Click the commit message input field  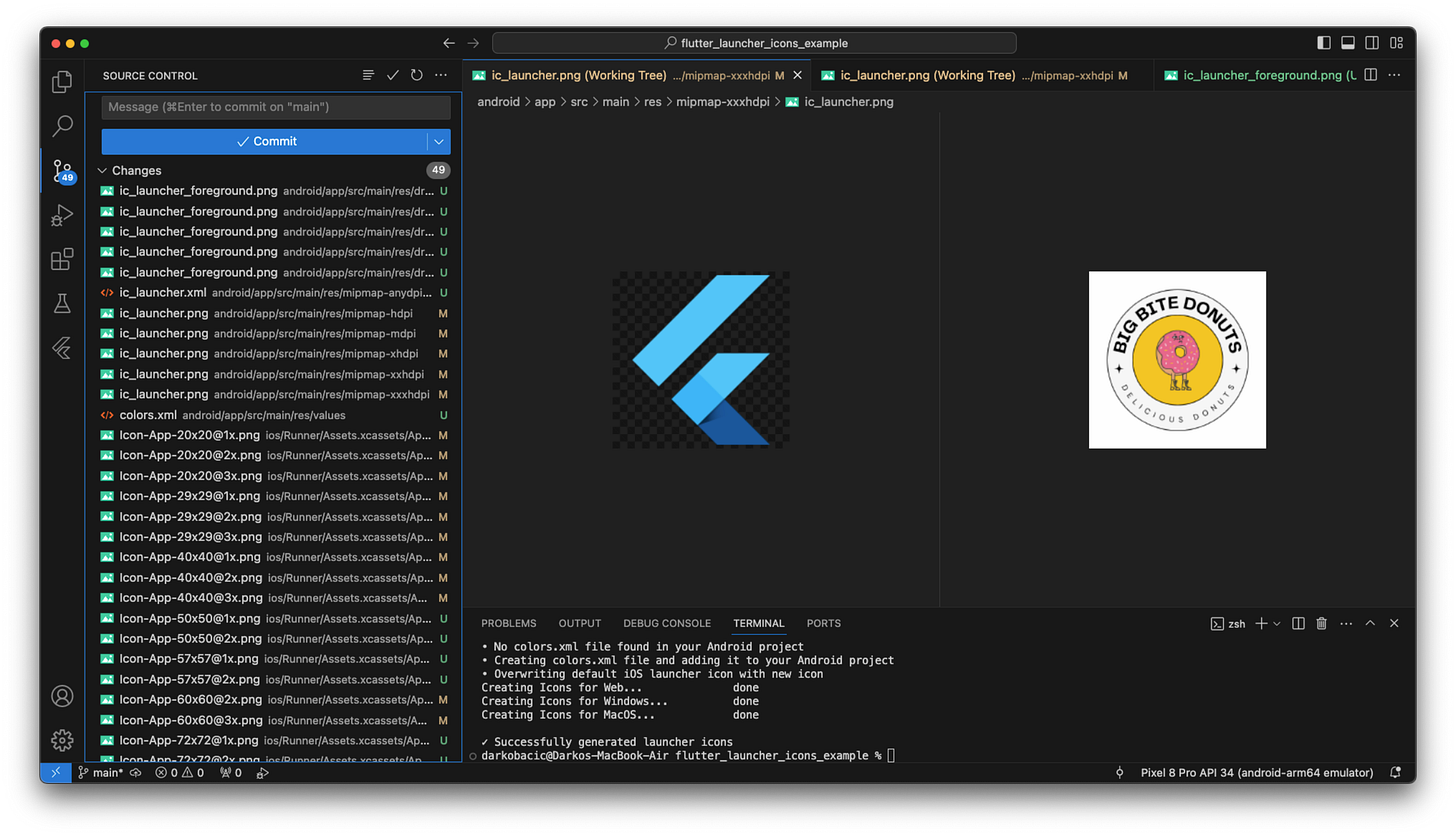tap(276, 107)
